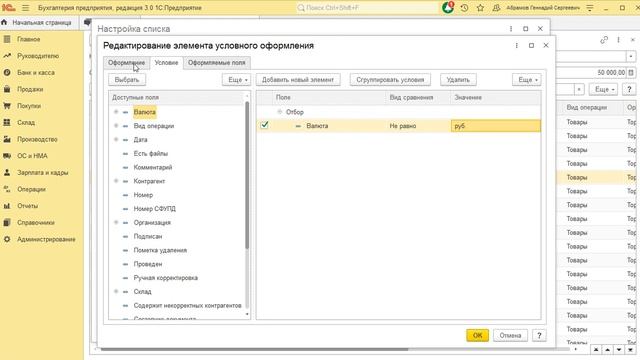Select Подписан field
The width and height of the screenshot is (640, 360).
tap(148, 236)
